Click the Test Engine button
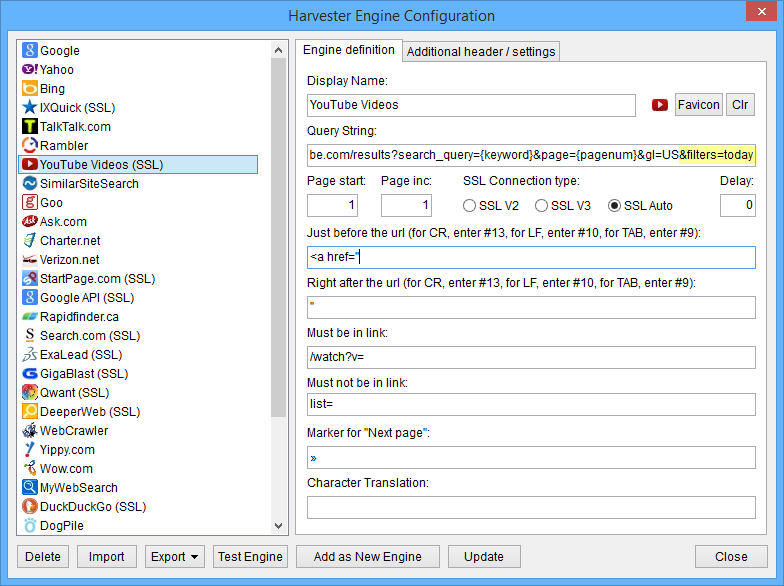The width and height of the screenshot is (784, 586). click(x=250, y=556)
